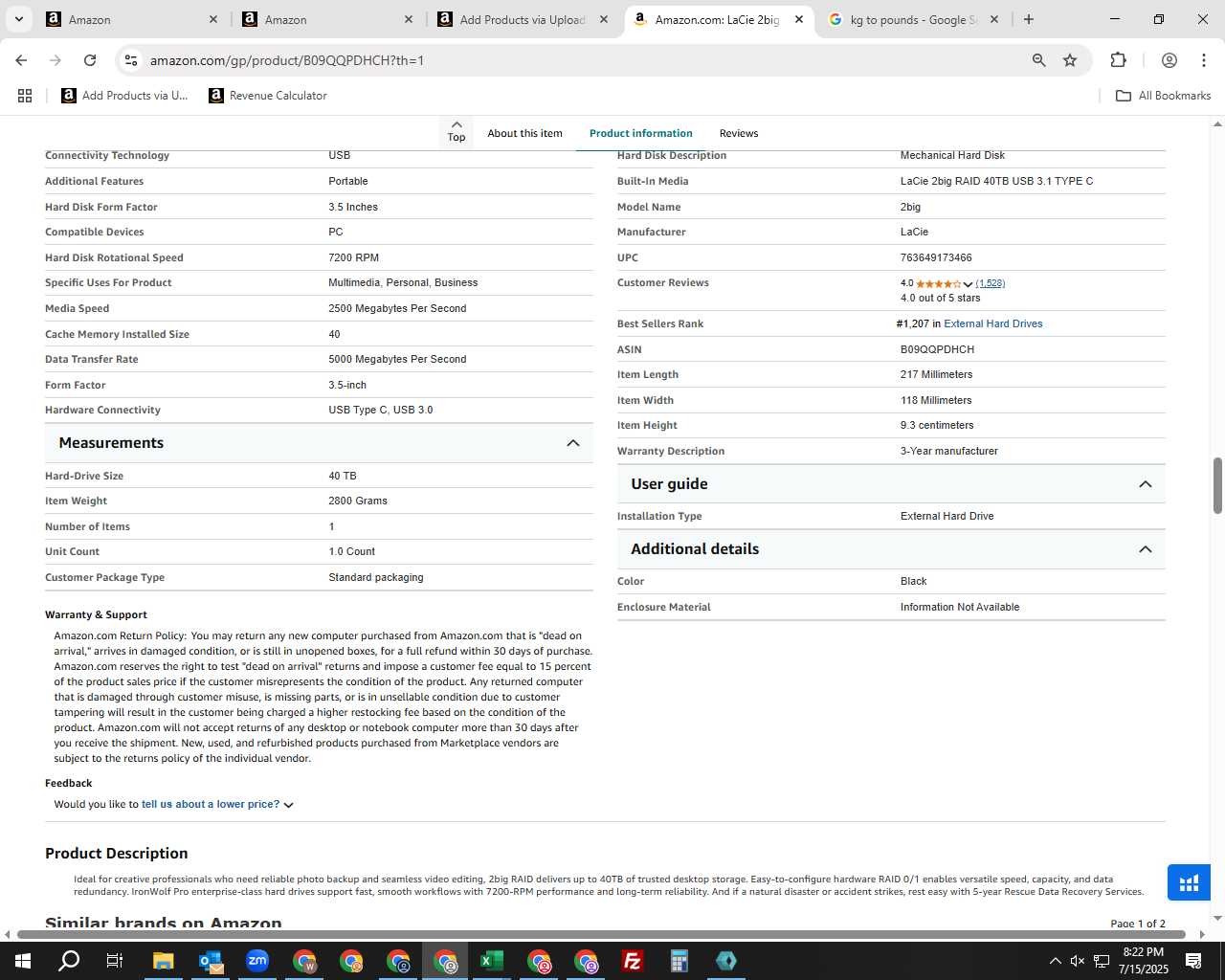Click the UPC value 763649173466
This screenshot has height=980, width=1225.
tap(936, 257)
